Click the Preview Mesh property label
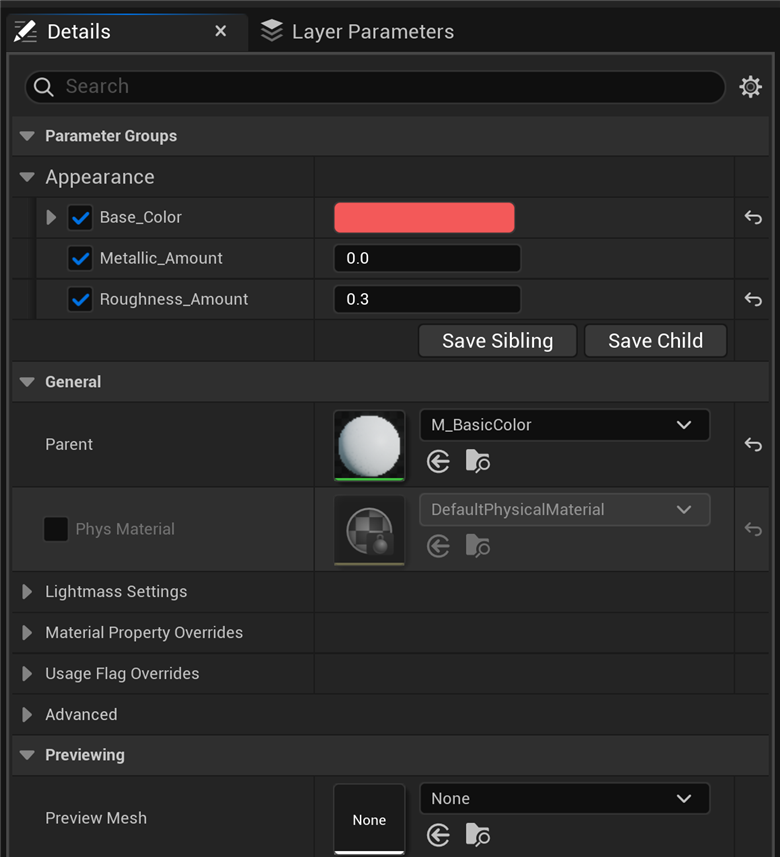Viewport: 780px width, 857px height. (96, 818)
